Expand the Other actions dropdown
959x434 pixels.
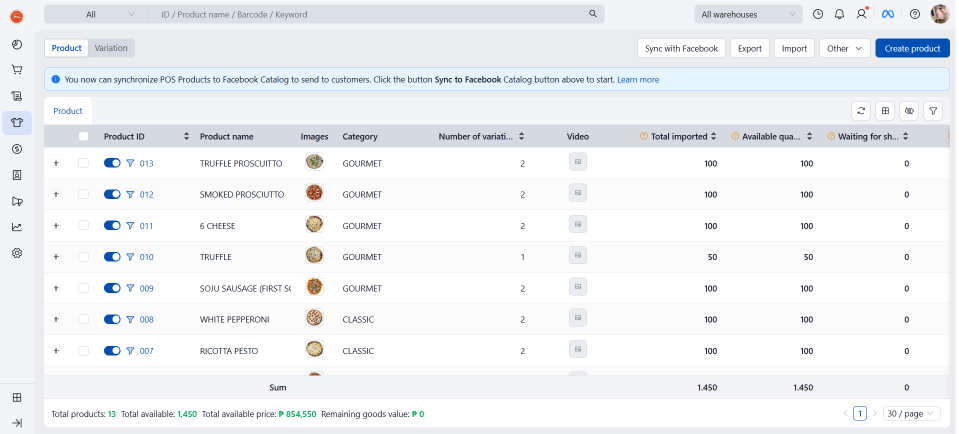[844, 48]
